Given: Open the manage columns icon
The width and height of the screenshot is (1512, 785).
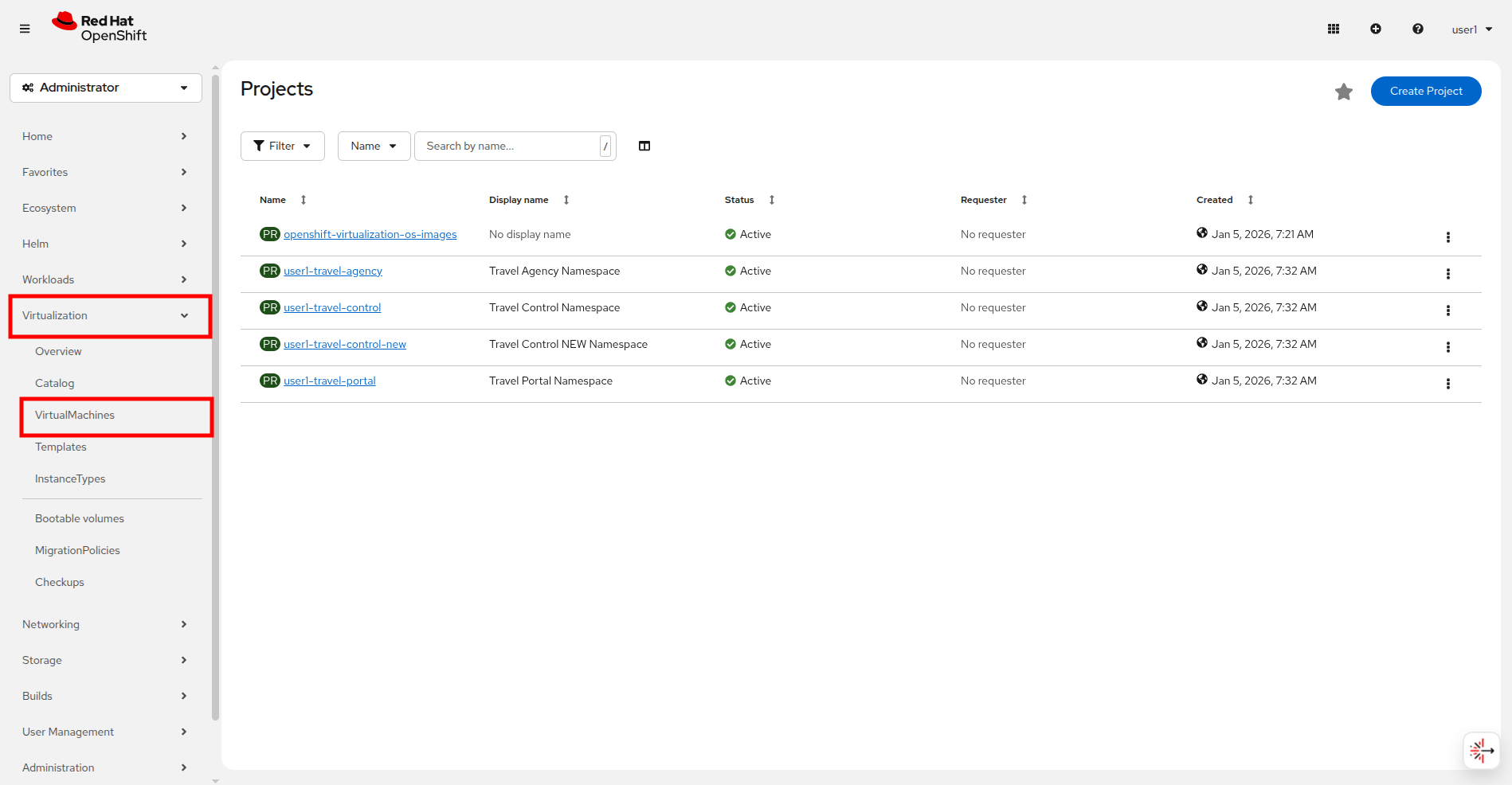Looking at the screenshot, I should pyautogui.click(x=644, y=146).
